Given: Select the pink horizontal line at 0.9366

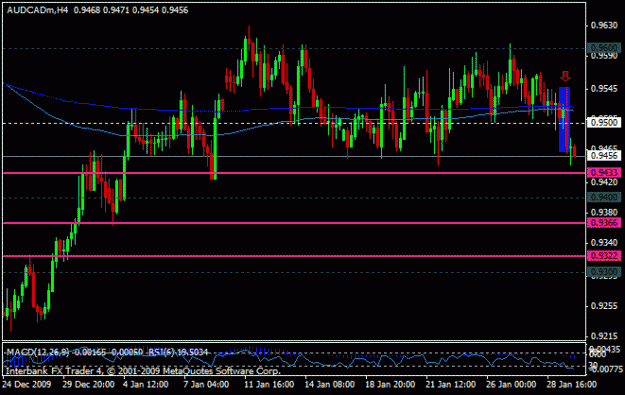Looking at the screenshot, I should (294, 223).
